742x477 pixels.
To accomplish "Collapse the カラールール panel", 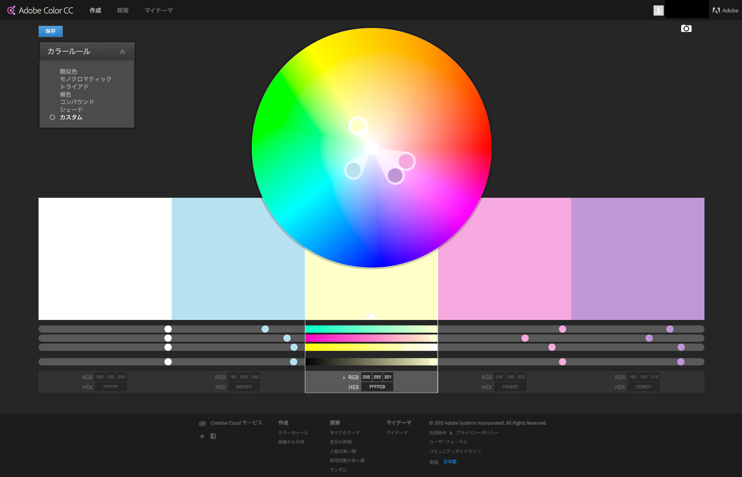I will [x=123, y=52].
